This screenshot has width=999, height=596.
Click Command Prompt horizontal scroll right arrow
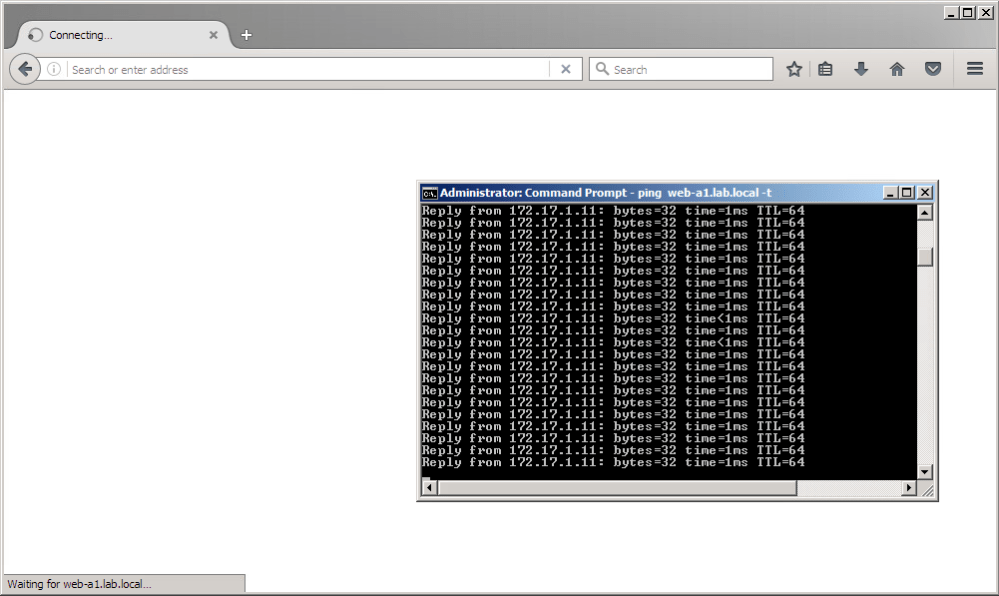tap(909, 488)
